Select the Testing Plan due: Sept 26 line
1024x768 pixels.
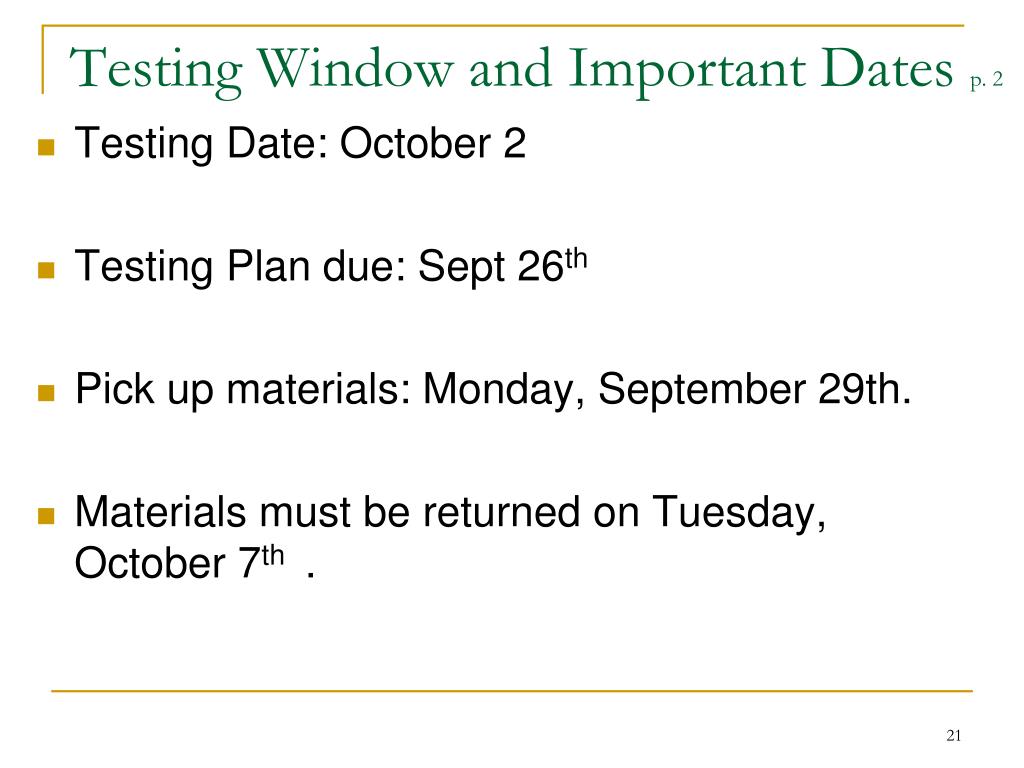320,268
